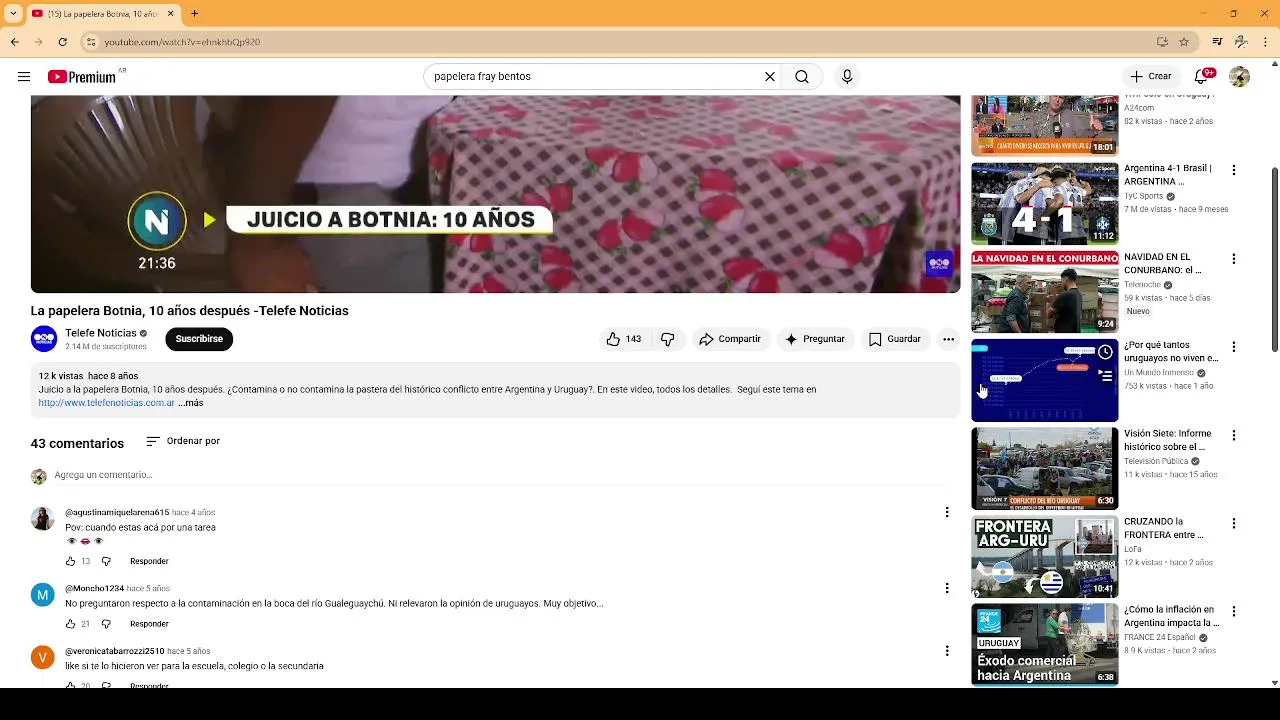
Task: Click the video player frame
Action: point(495,194)
